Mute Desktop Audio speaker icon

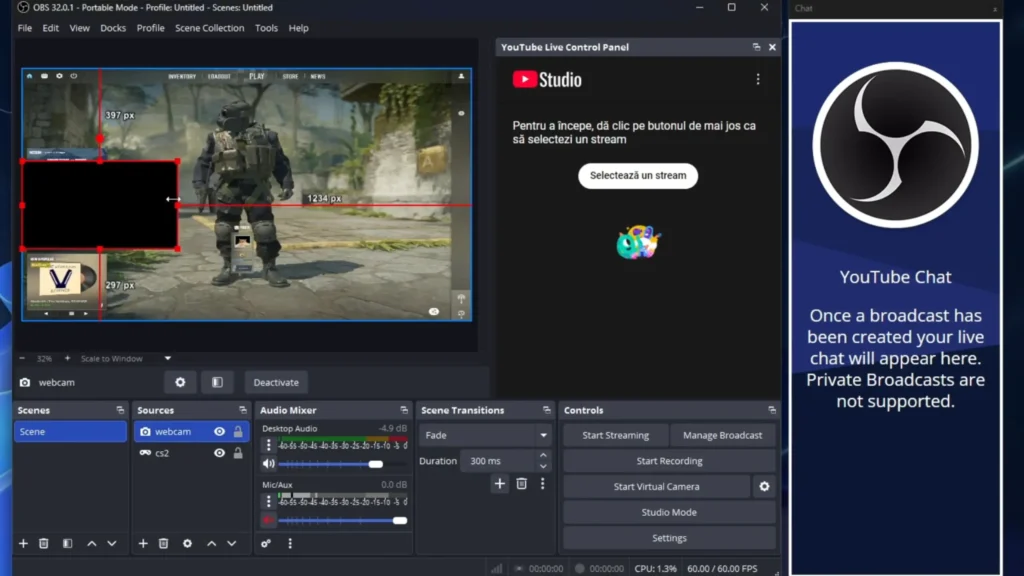coord(268,464)
